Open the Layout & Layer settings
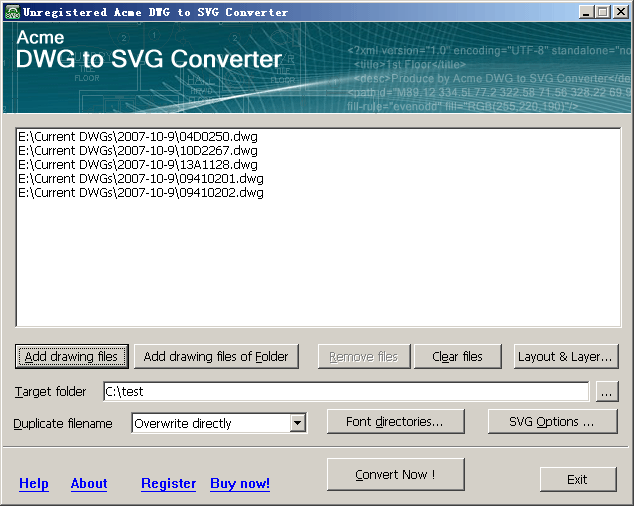Viewport: 634px width, 506px height. pos(565,356)
